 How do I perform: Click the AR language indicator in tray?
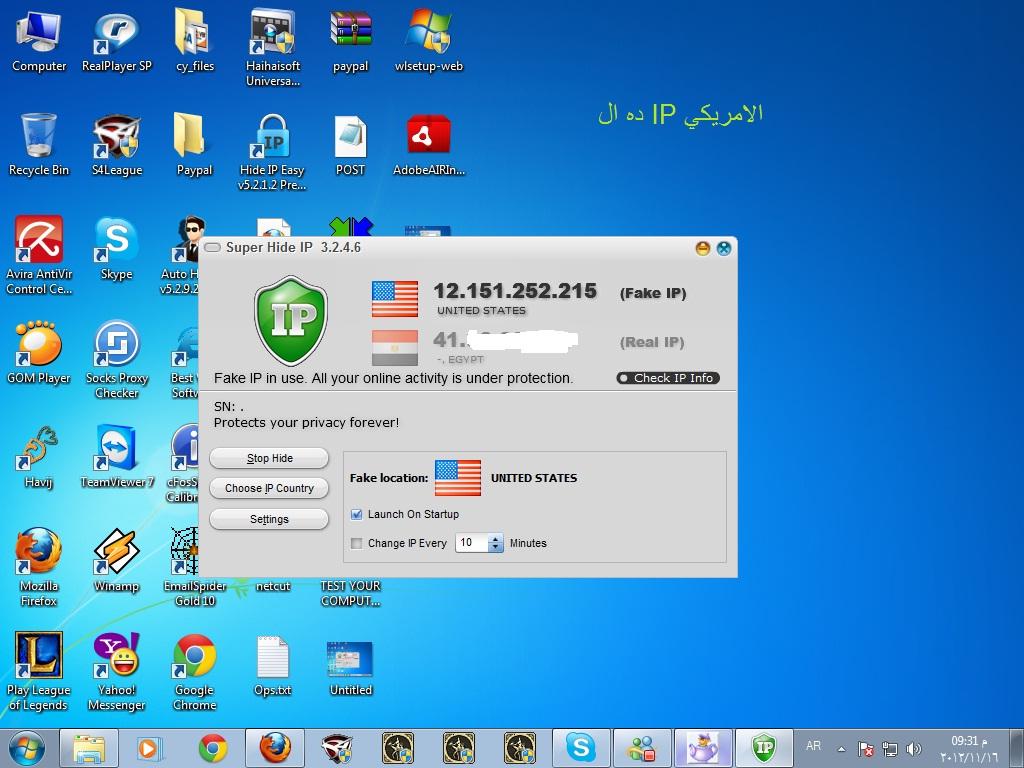813,746
